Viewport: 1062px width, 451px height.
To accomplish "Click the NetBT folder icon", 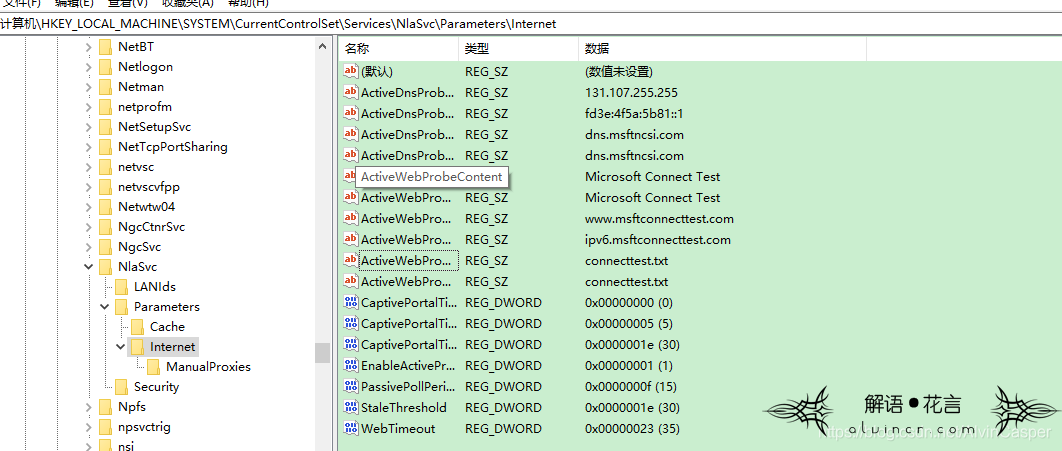I will click(x=105, y=47).
